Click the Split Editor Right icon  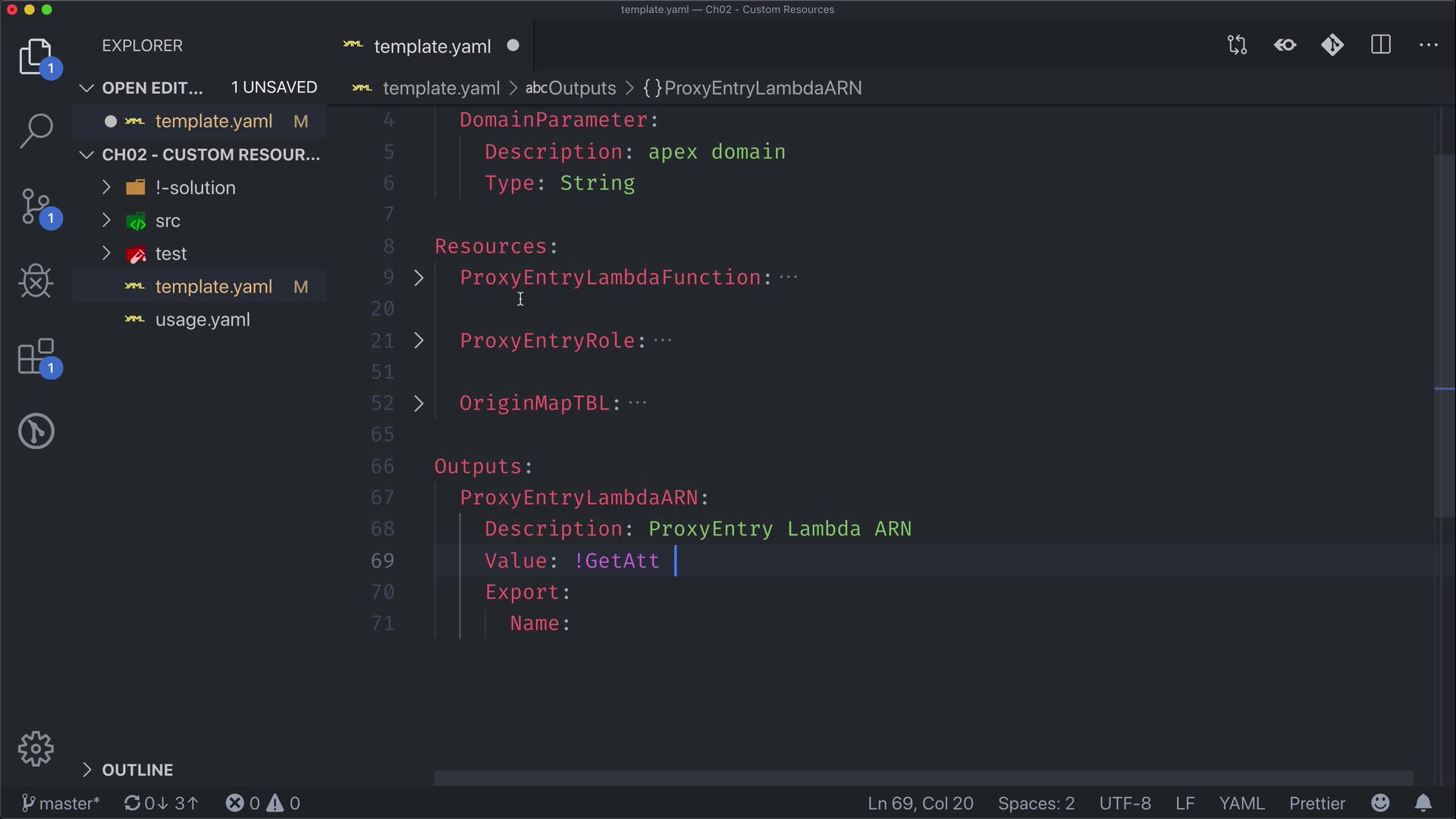(x=1381, y=45)
